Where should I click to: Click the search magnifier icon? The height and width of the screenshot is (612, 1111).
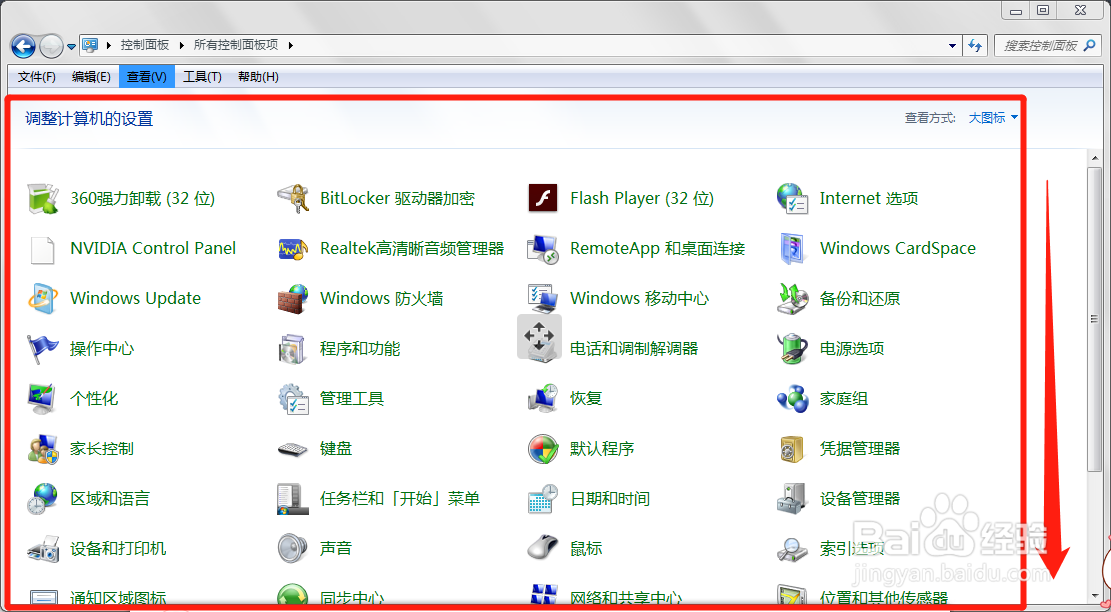[x=1090, y=45]
